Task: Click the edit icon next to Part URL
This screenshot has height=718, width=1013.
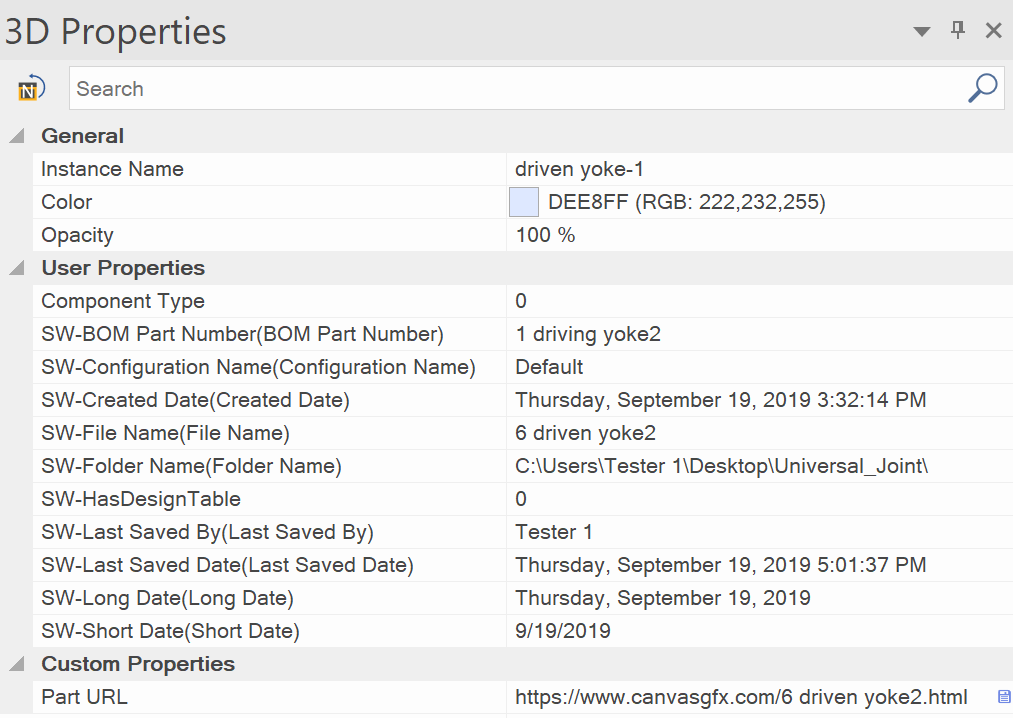Action: click(1004, 697)
